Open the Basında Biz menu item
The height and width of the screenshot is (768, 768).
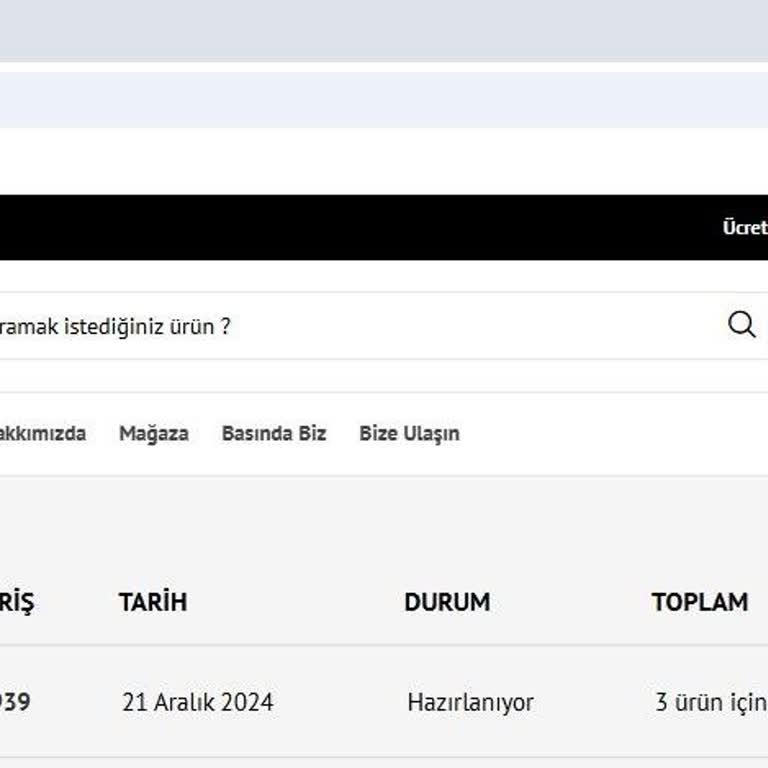[x=274, y=434]
